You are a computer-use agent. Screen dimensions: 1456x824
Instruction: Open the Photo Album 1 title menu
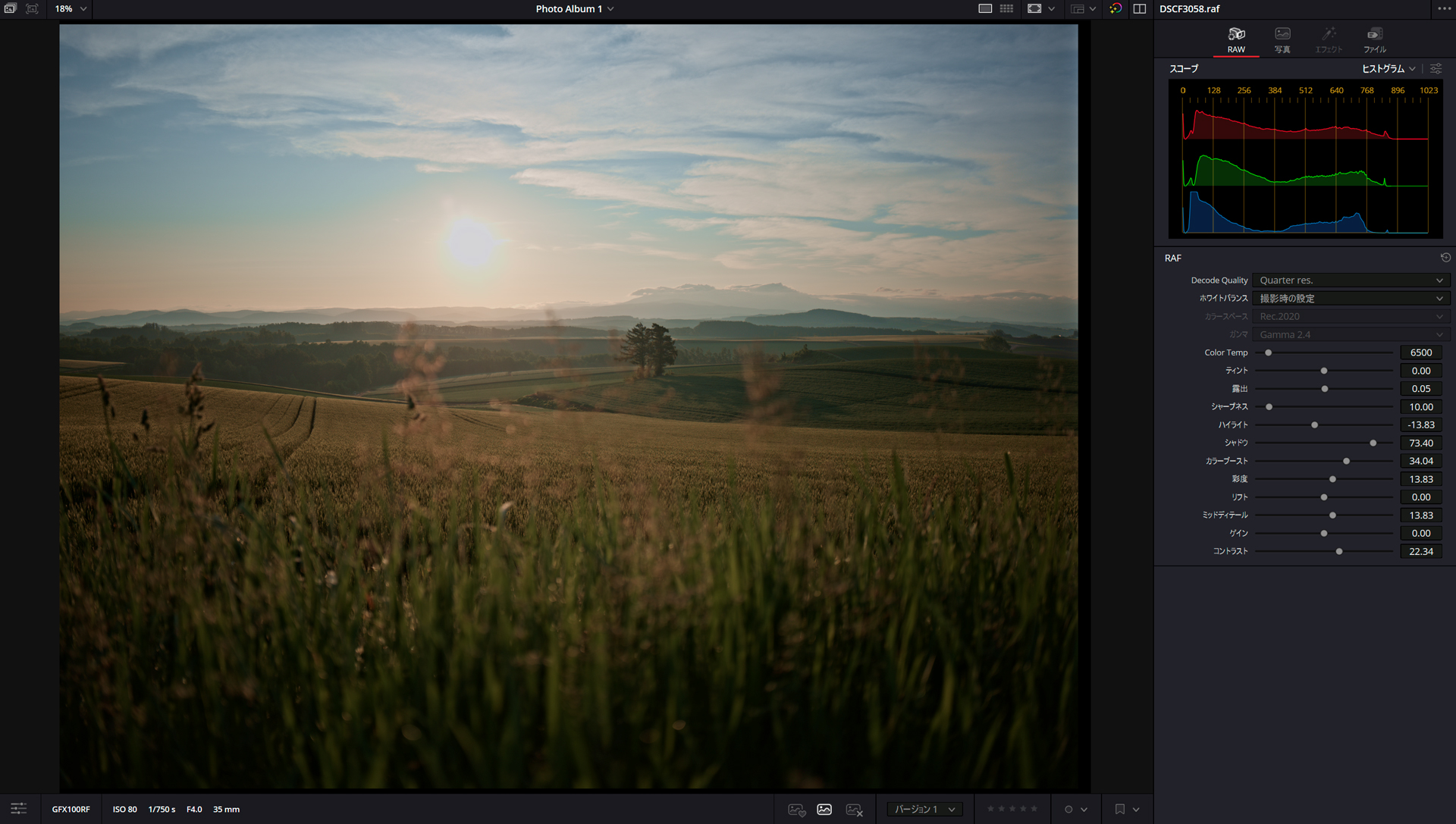coord(574,9)
